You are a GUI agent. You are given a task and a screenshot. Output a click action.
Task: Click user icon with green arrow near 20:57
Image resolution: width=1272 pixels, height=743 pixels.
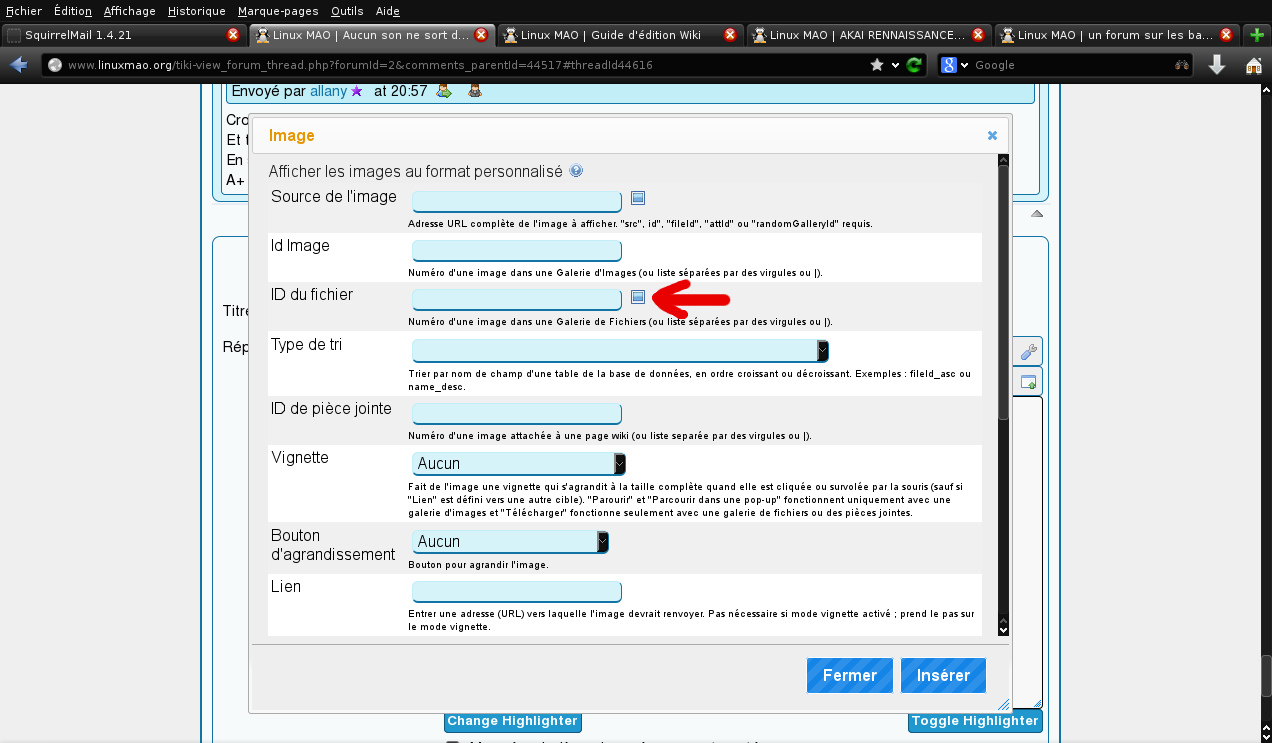point(444,91)
